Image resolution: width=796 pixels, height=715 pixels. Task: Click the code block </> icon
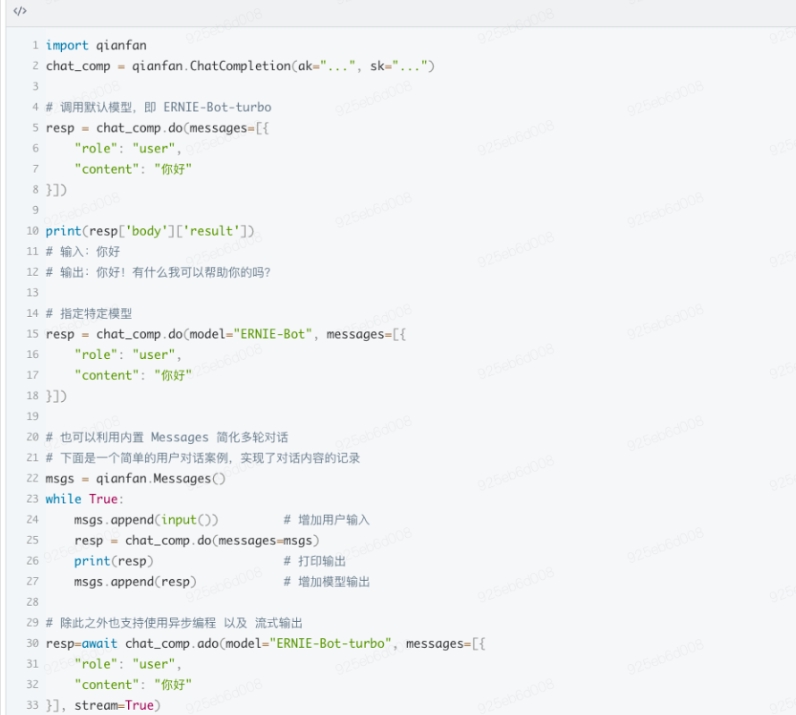pyautogui.click(x=20, y=11)
